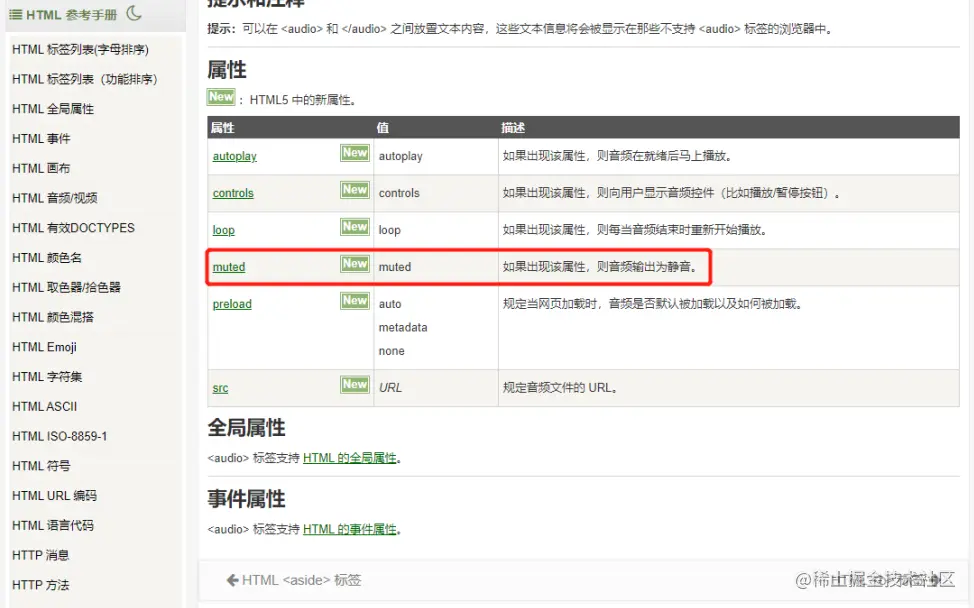Click the New badge in src row
The height and width of the screenshot is (608, 974).
point(355,384)
